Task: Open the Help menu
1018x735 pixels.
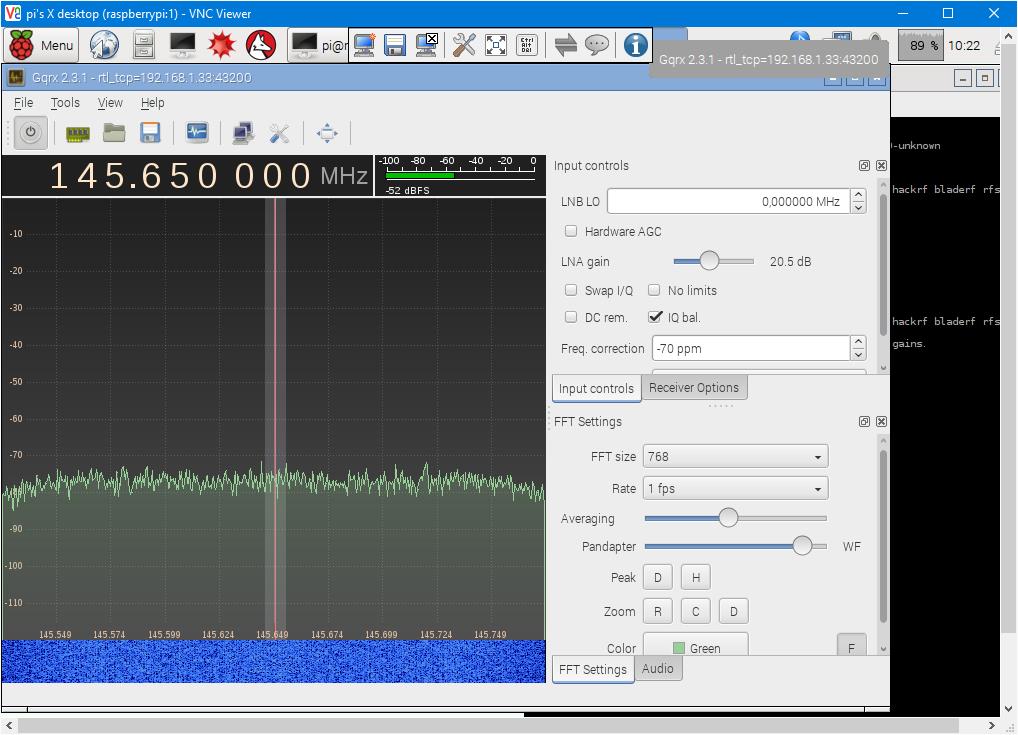Action: click(153, 103)
